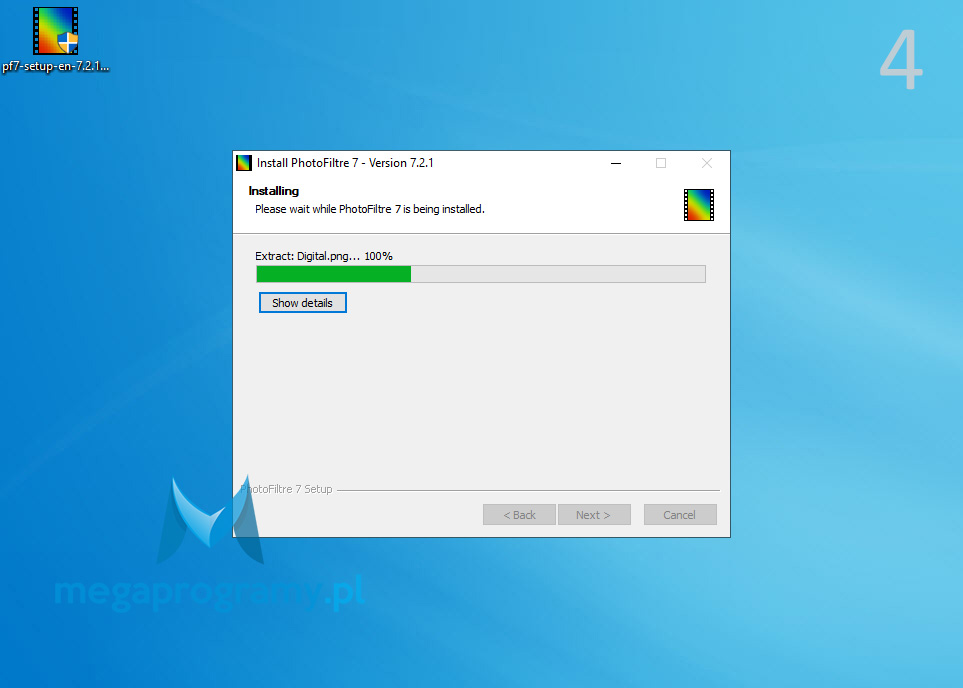Click the disabled Next button
Image resolution: width=963 pixels, height=688 pixels.
pos(594,515)
